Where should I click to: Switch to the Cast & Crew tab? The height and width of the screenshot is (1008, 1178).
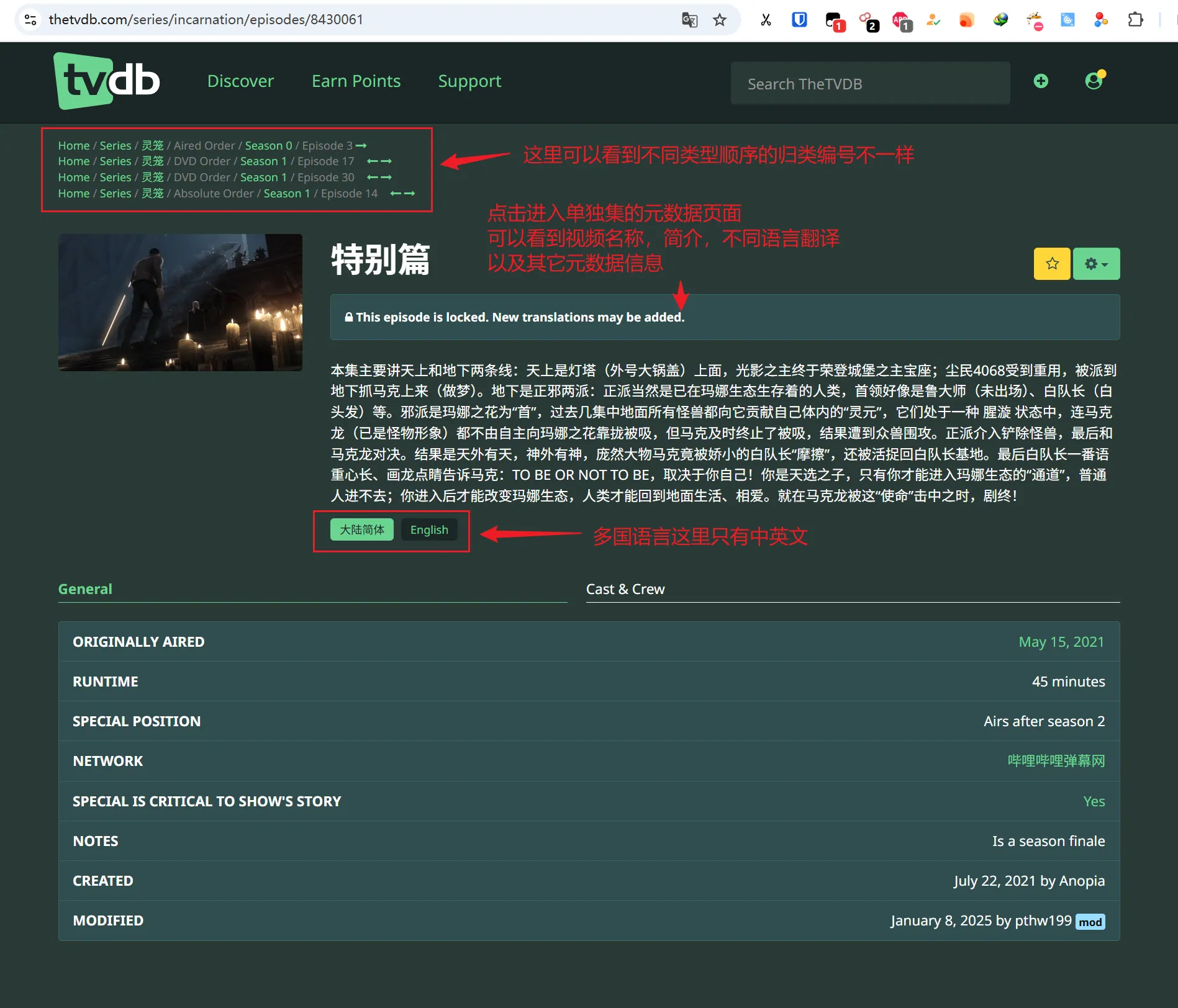coord(625,589)
